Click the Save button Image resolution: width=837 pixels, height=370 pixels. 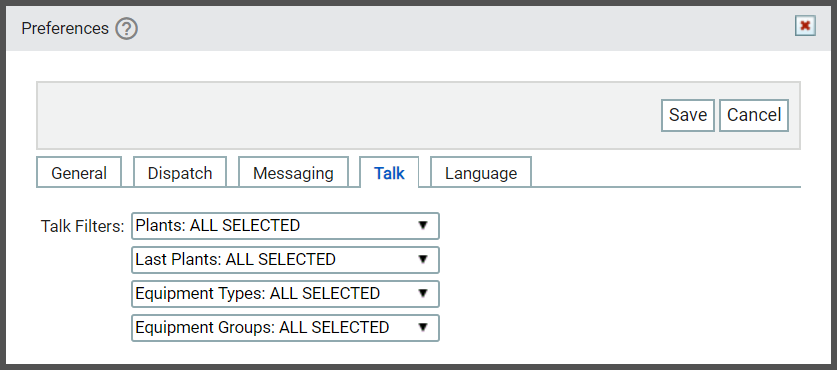(688, 115)
